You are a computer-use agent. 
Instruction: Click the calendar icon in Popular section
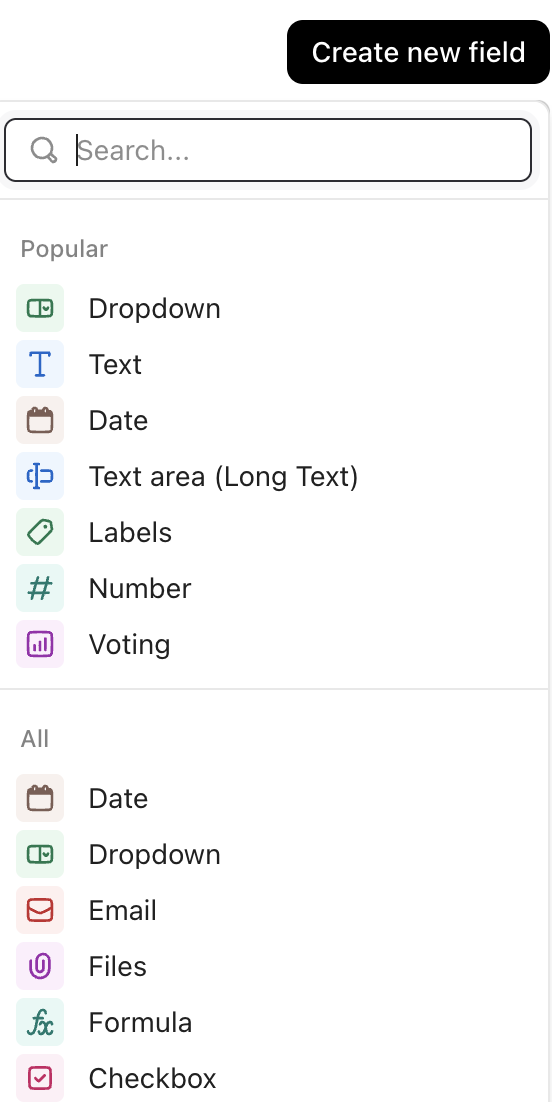coord(40,420)
